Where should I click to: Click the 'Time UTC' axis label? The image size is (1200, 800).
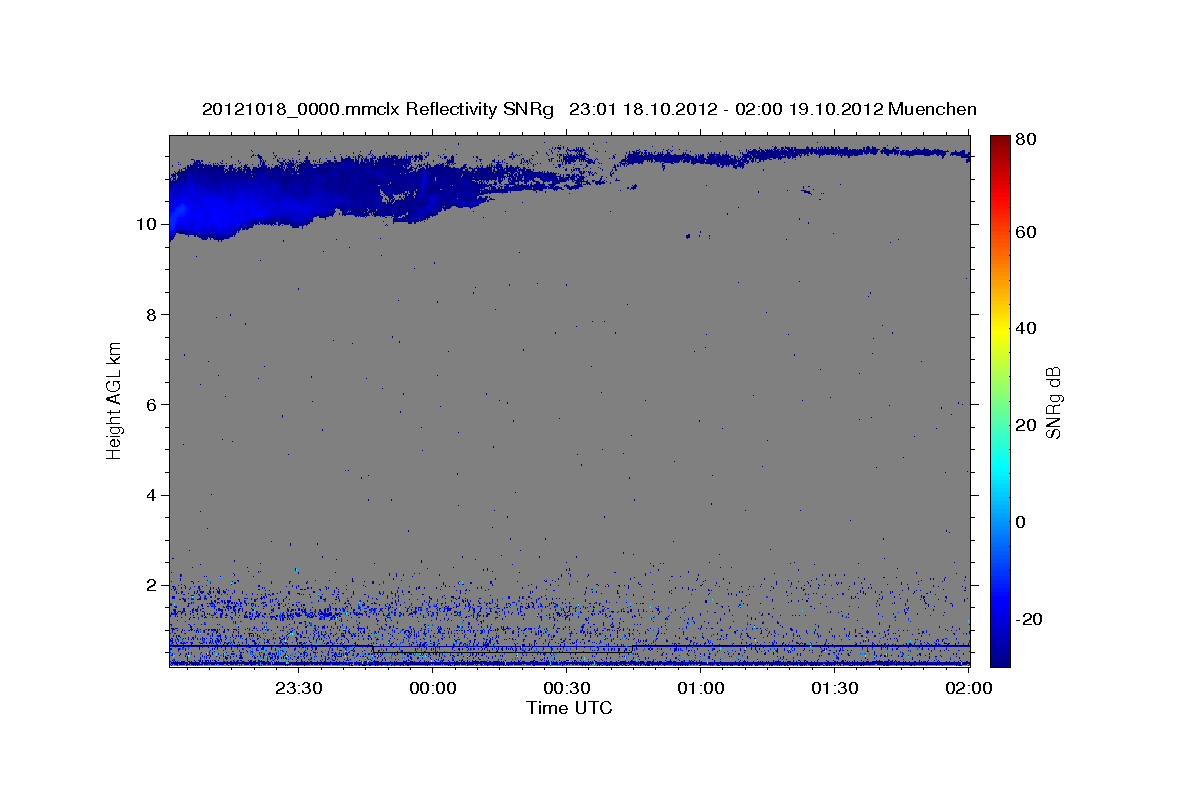(569, 708)
